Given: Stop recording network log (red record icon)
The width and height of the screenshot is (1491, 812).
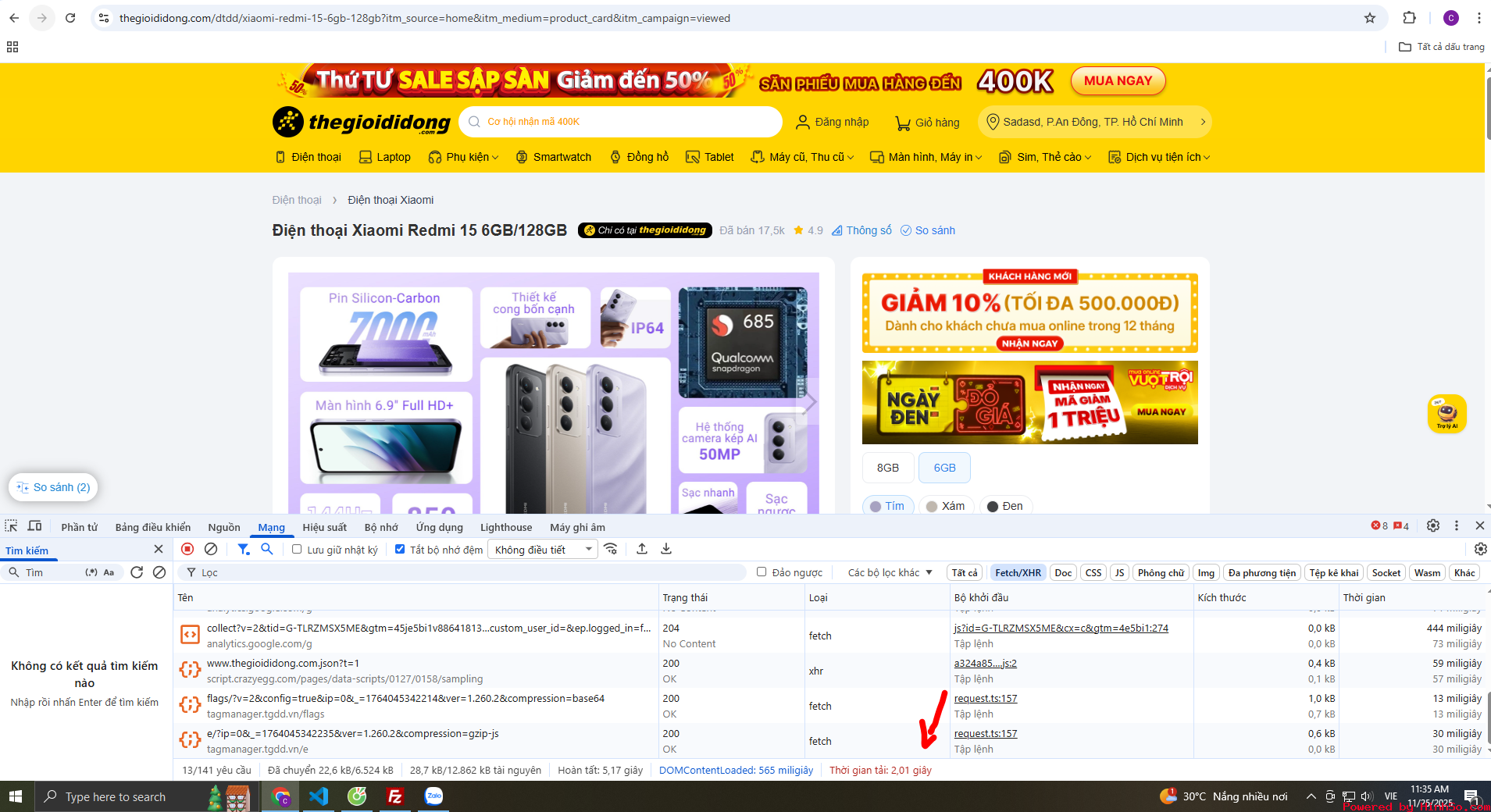Looking at the screenshot, I should pyautogui.click(x=187, y=549).
